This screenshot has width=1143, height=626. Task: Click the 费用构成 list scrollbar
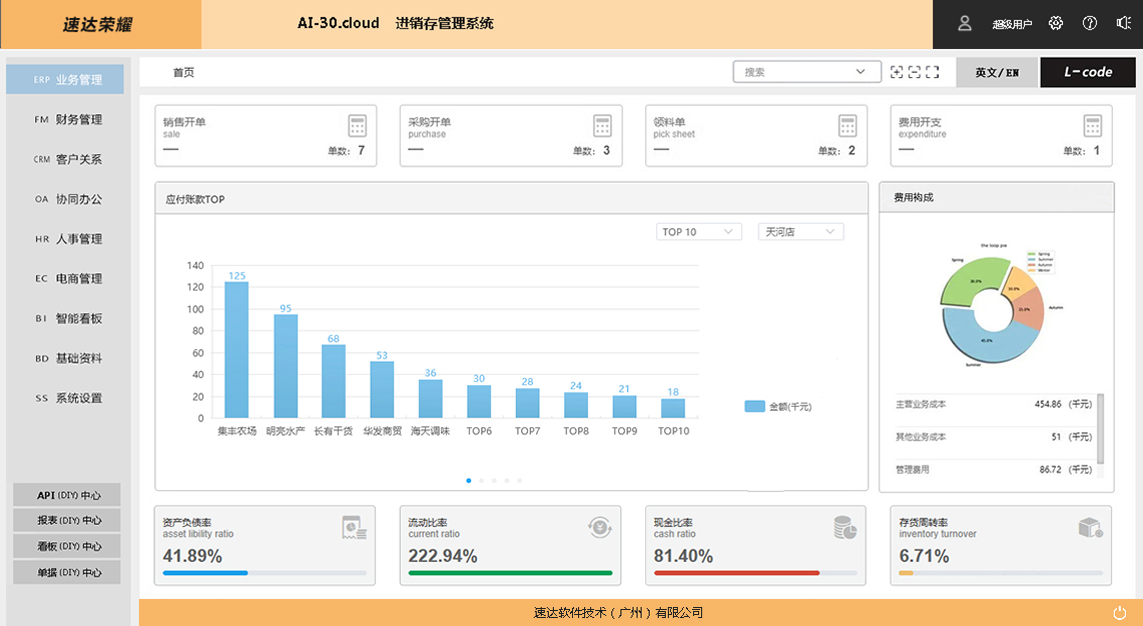(1101, 428)
